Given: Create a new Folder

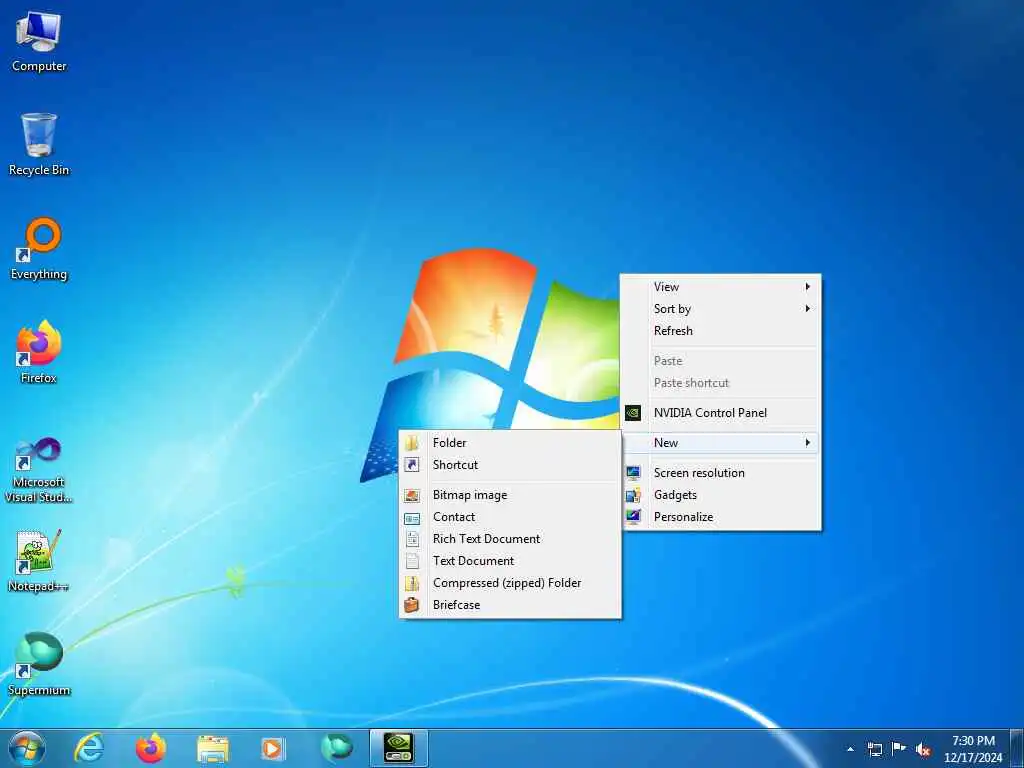Looking at the screenshot, I should pos(510,443).
